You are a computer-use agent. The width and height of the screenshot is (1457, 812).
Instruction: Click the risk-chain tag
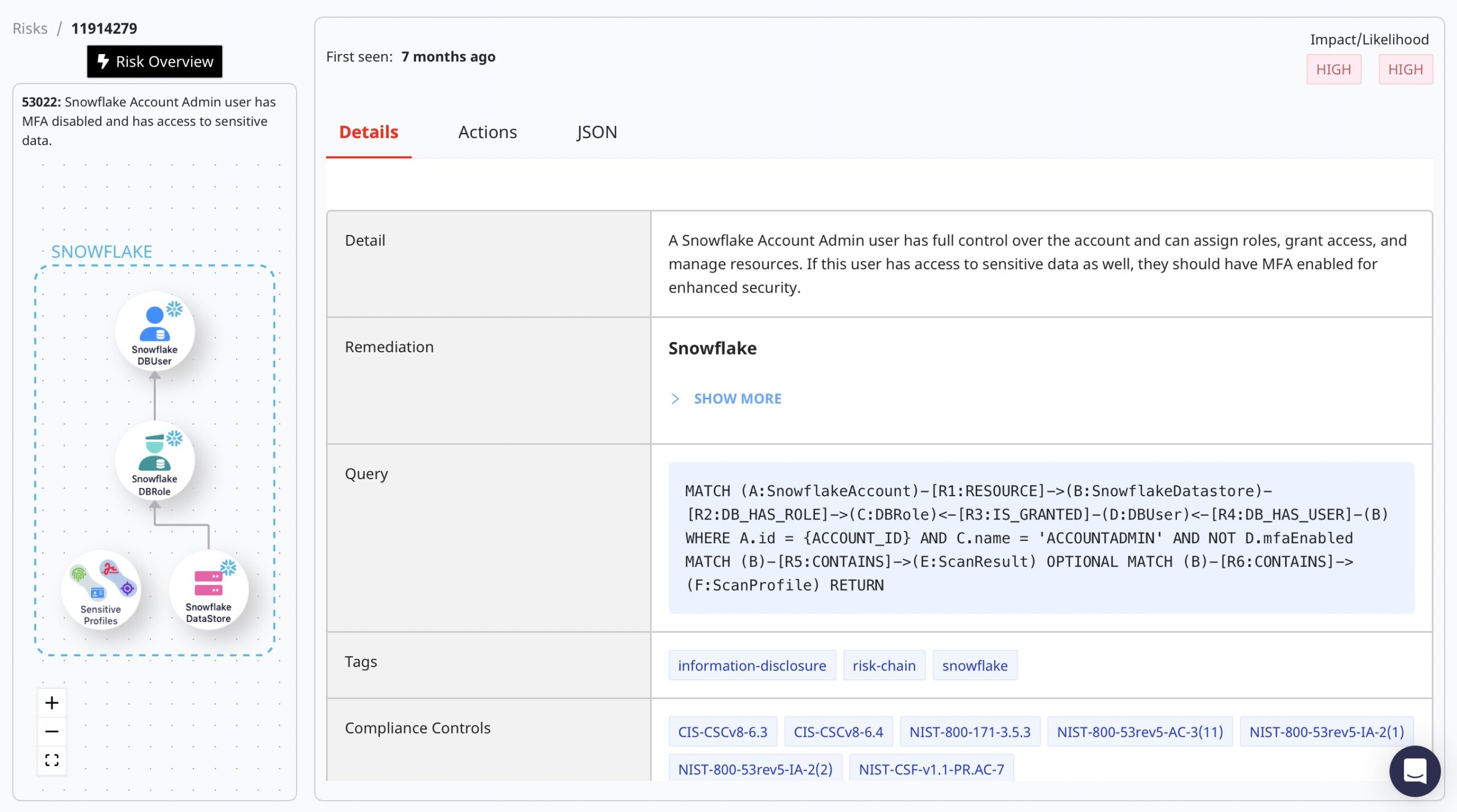click(x=884, y=665)
